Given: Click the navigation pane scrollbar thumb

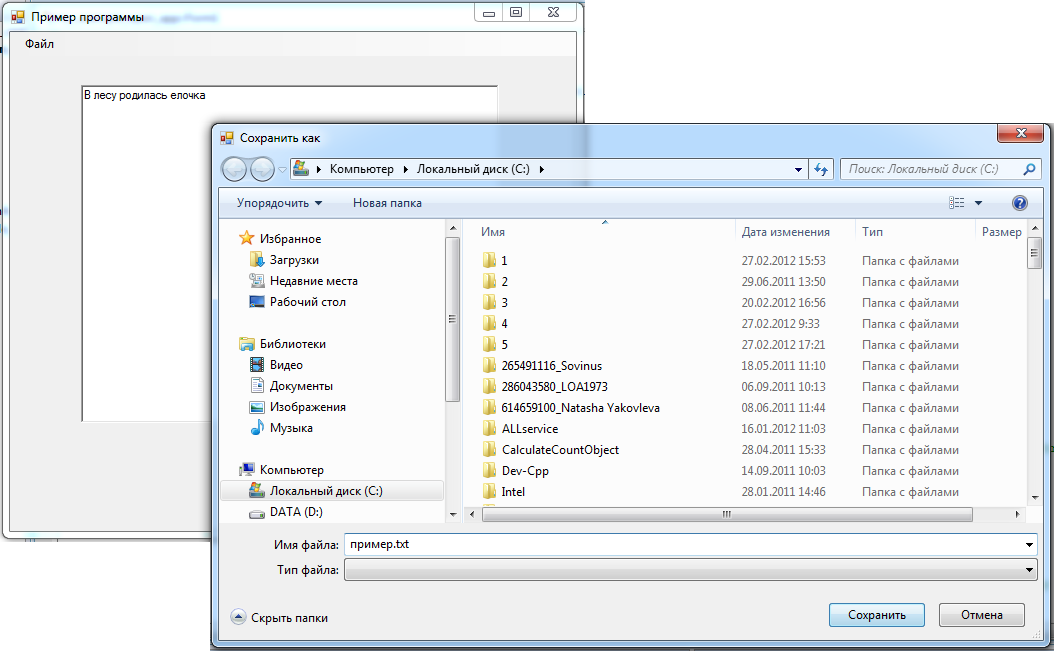Looking at the screenshot, I should point(452,319).
